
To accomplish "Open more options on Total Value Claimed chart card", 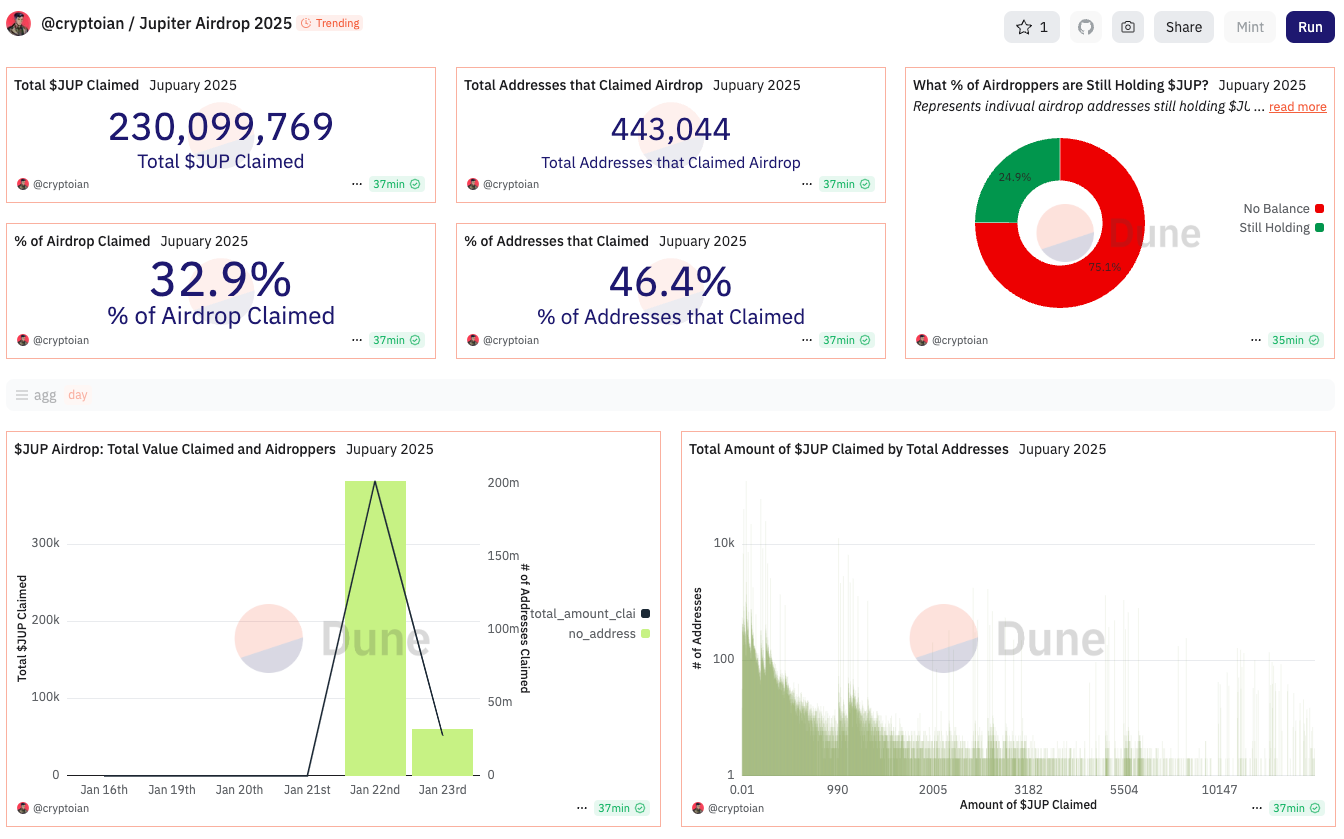I will coord(582,808).
